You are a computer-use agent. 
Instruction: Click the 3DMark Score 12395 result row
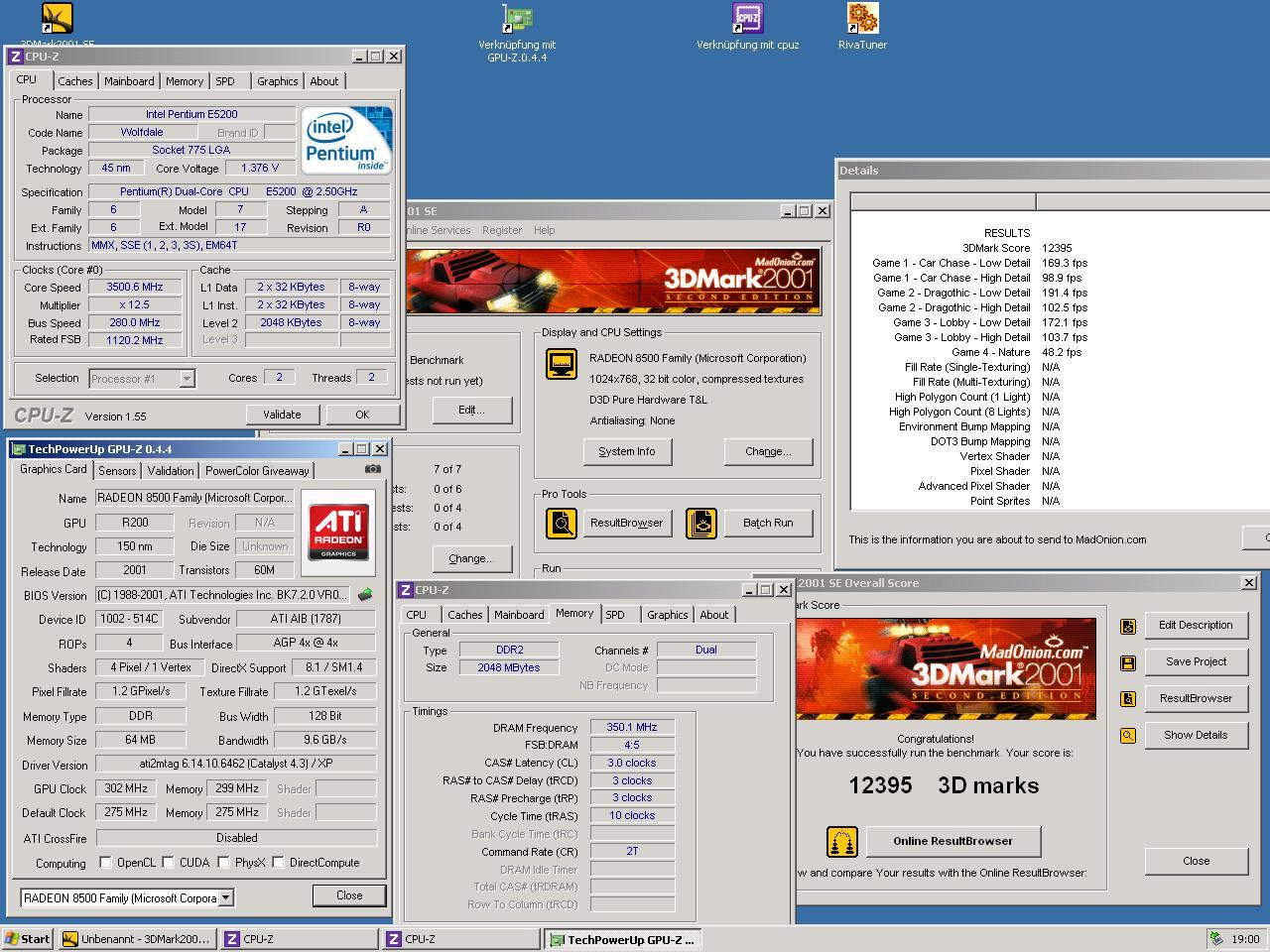pos(1016,248)
